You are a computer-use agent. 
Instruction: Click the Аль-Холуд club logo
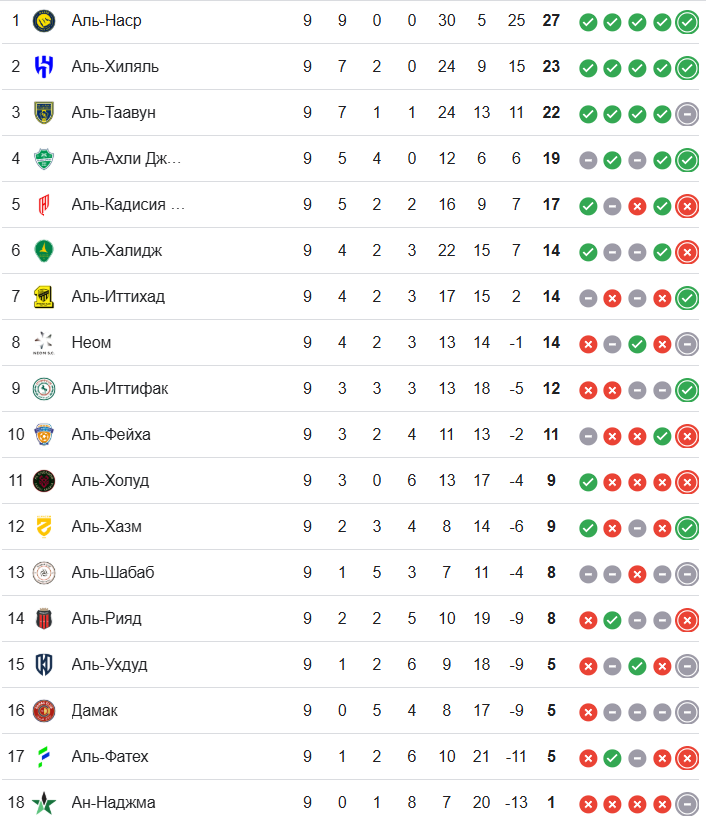point(44,481)
